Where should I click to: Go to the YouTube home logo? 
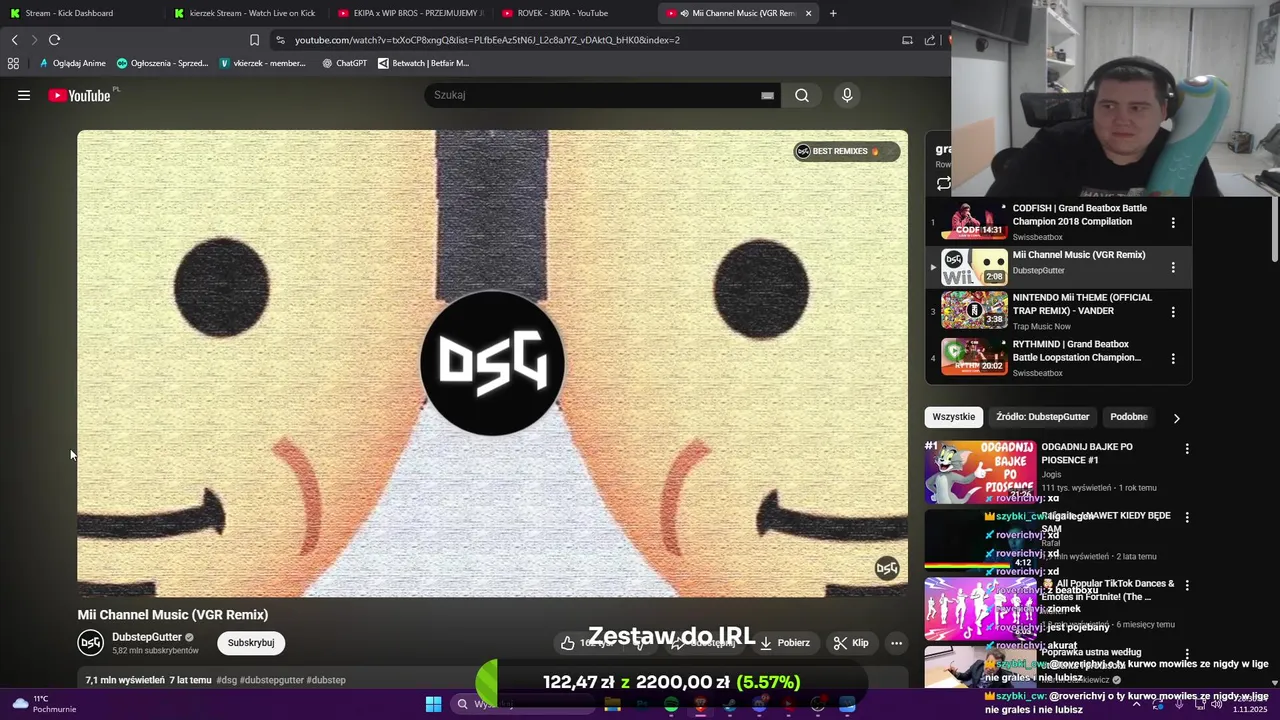tap(80, 95)
